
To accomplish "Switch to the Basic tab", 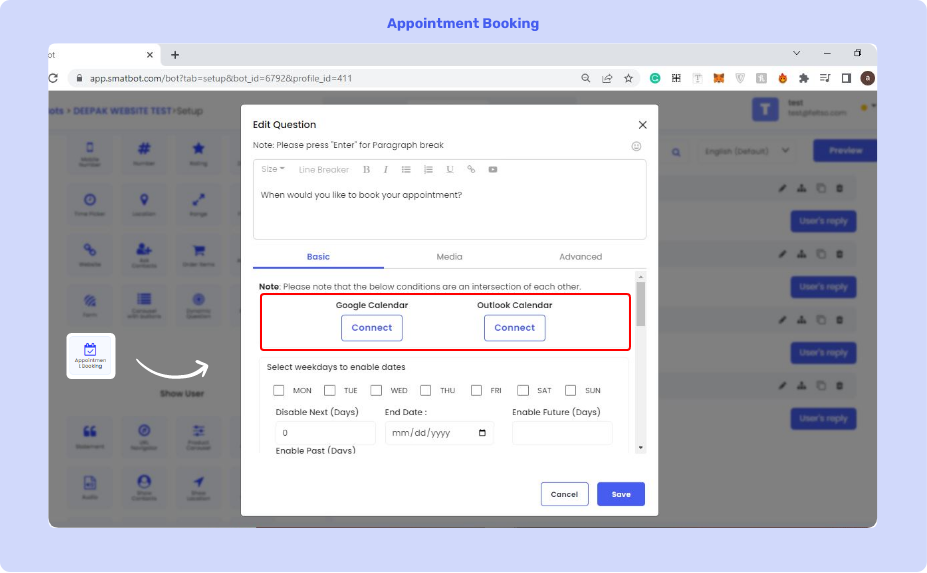I will pos(318,257).
